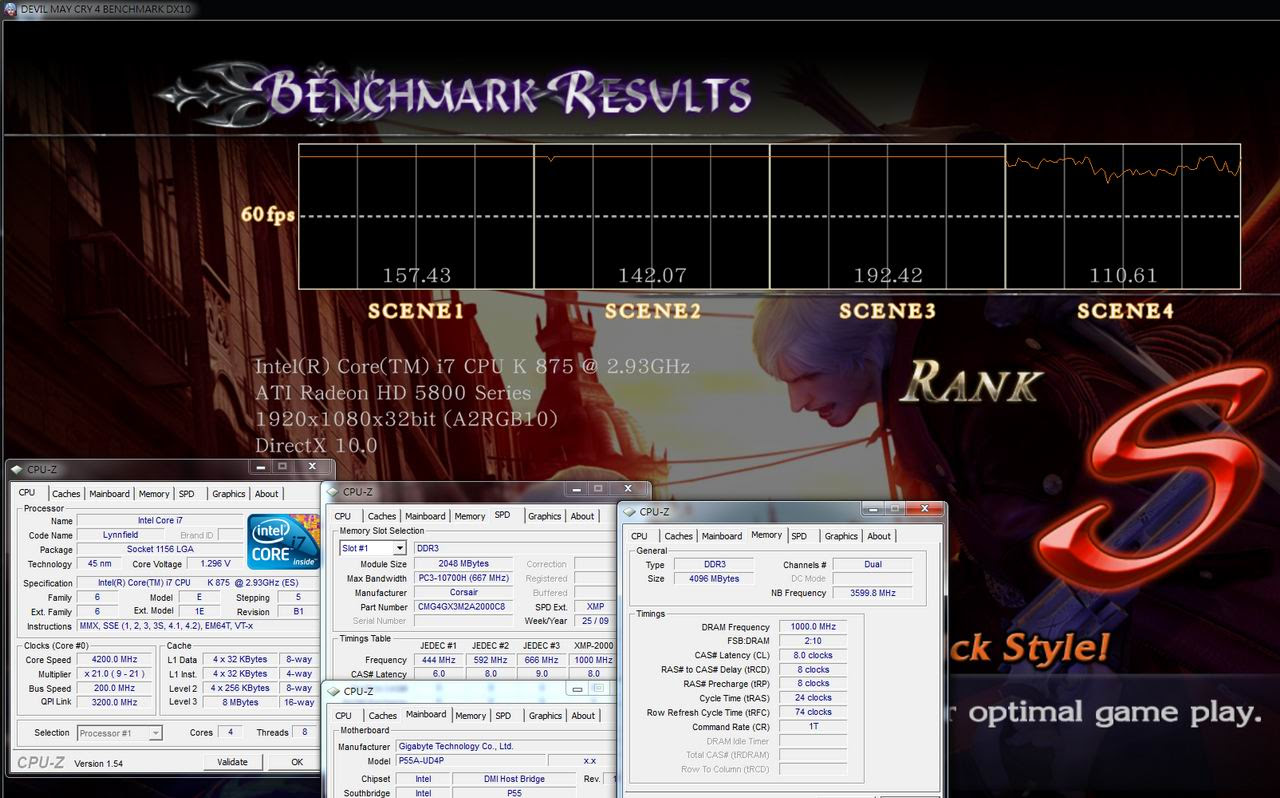Click the manufacturer value 'Corsair'

[x=463, y=593]
